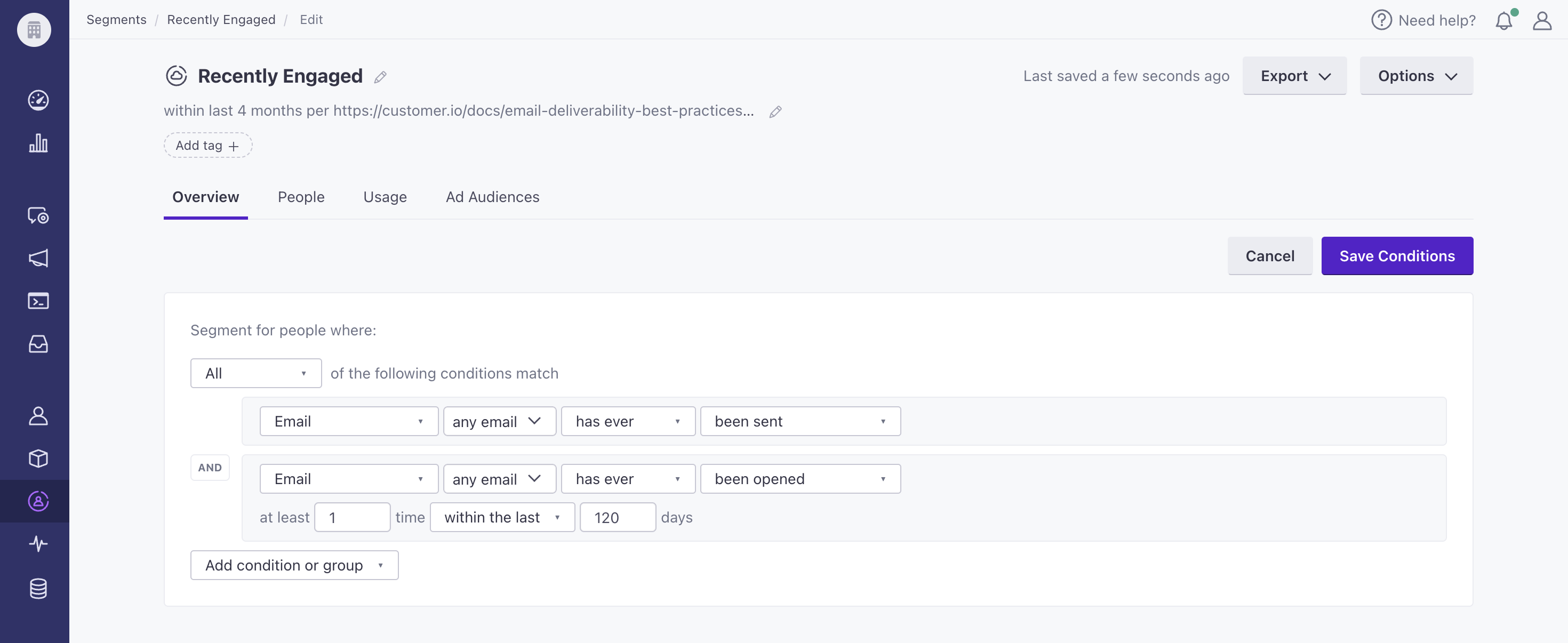Open the All conditions match dropdown

click(x=255, y=374)
